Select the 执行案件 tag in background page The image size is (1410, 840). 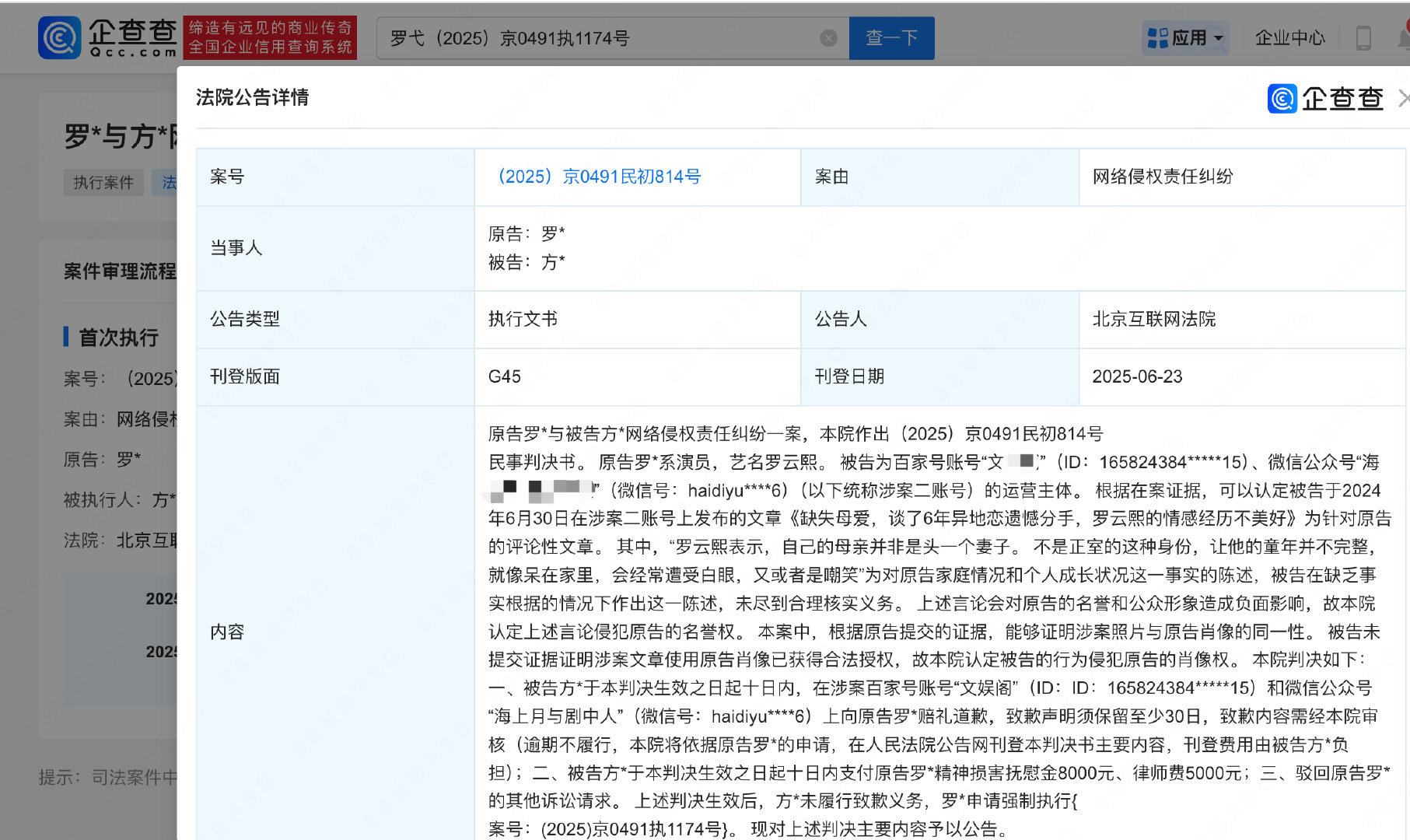pyautogui.click(x=103, y=183)
